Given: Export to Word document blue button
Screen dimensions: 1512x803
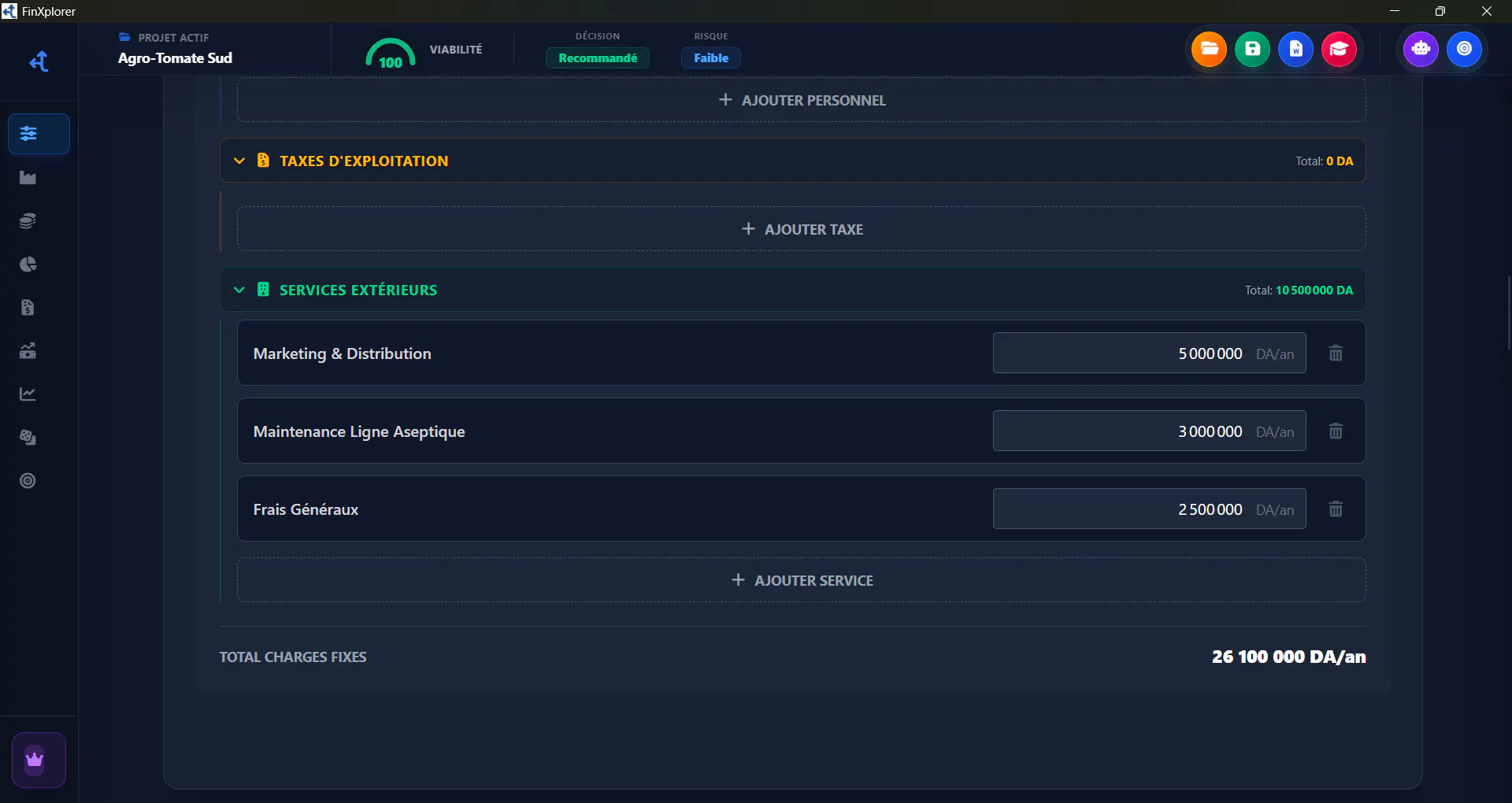Looking at the screenshot, I should coord(1295,49).
